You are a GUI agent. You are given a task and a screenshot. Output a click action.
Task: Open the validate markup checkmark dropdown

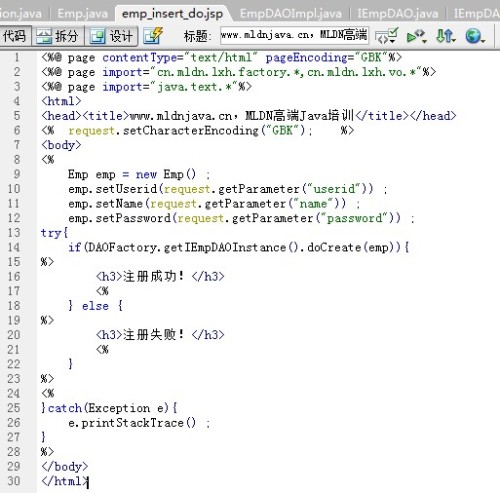(x=387, y=36)
